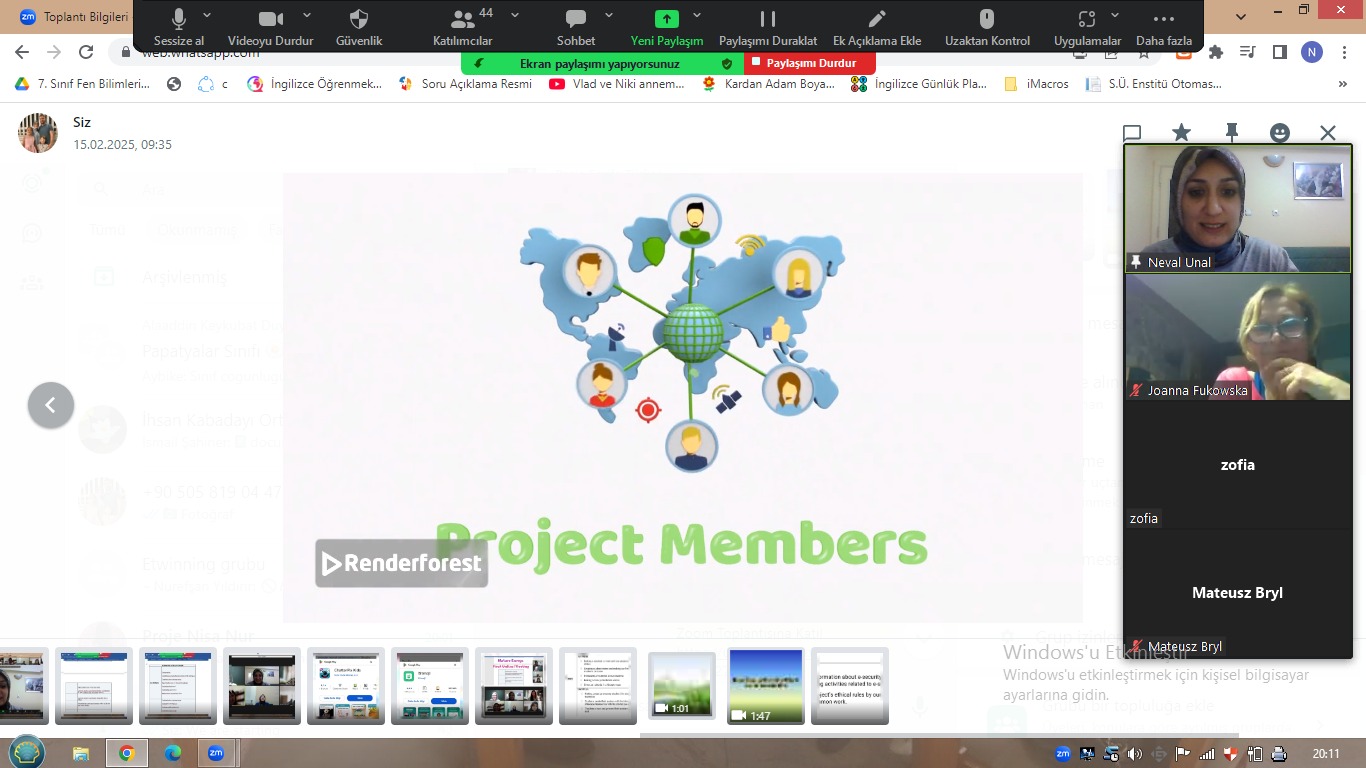Open İngilizce Günlük Pla bookmark
The width and height of the screenshot is (1366, 768).
tap(919, 84)
